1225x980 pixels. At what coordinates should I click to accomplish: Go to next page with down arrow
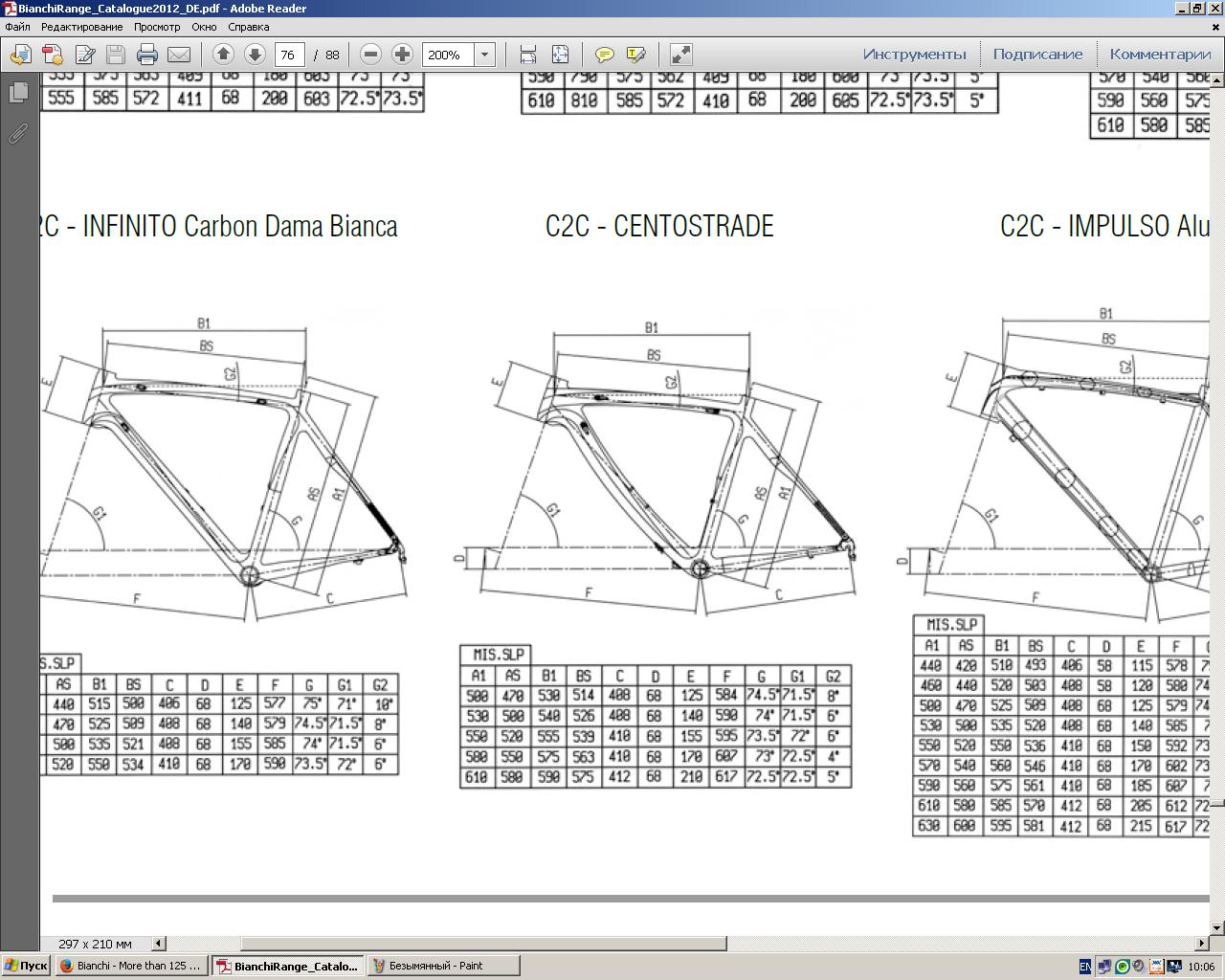point(255,55)
